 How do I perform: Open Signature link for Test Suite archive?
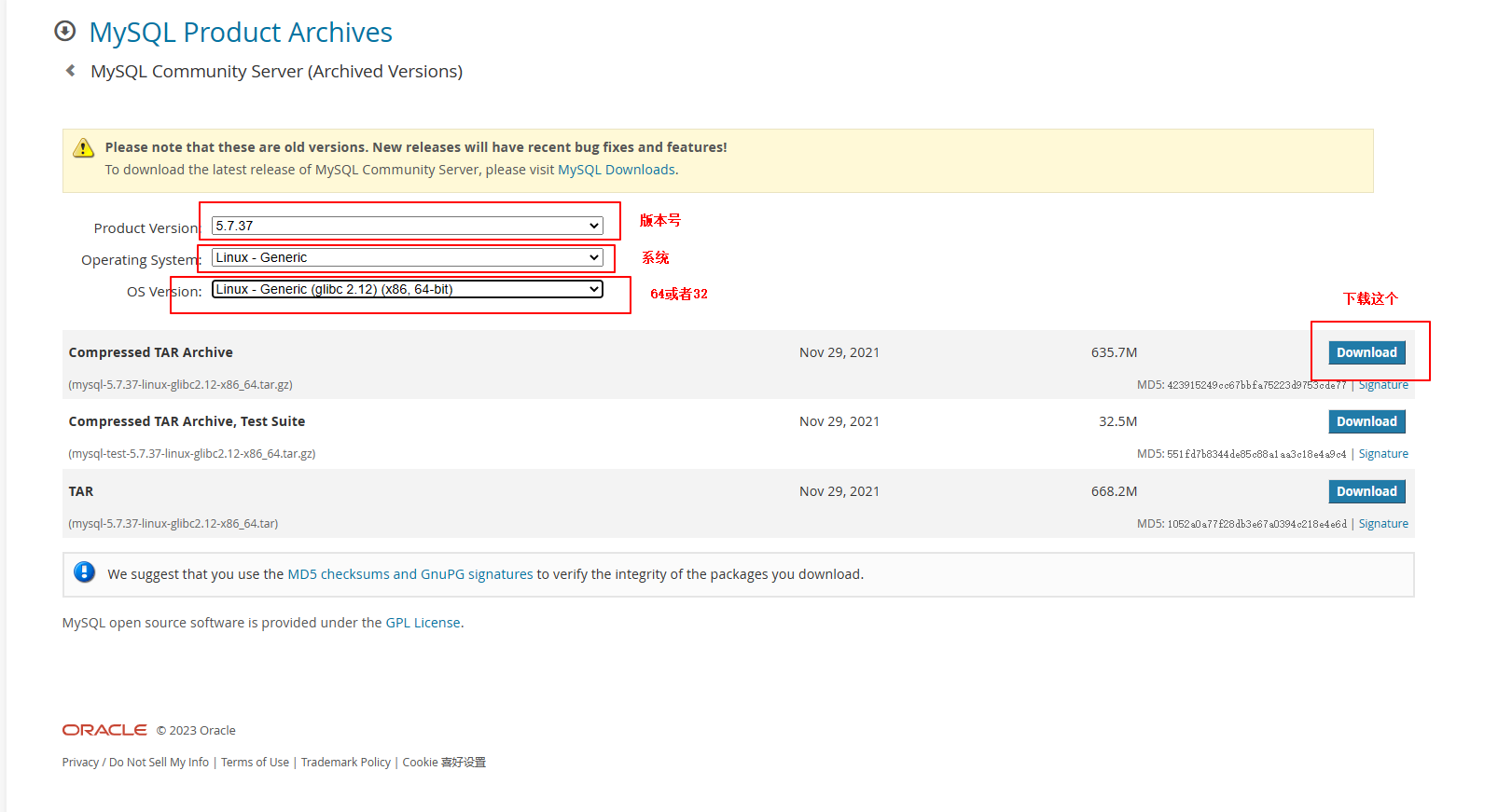(x=1383, y=454)
